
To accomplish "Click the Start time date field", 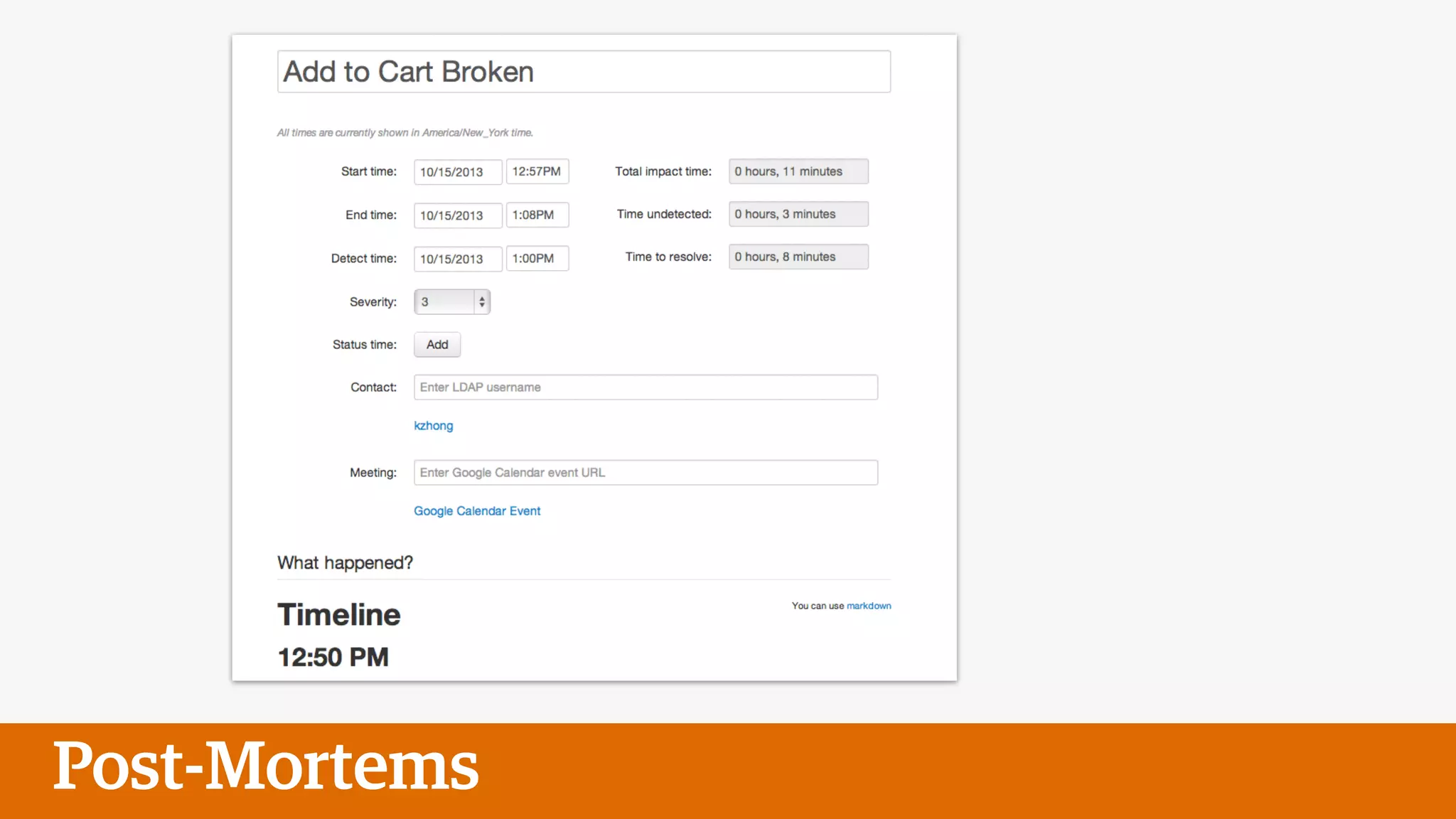I will coord(457,172).
